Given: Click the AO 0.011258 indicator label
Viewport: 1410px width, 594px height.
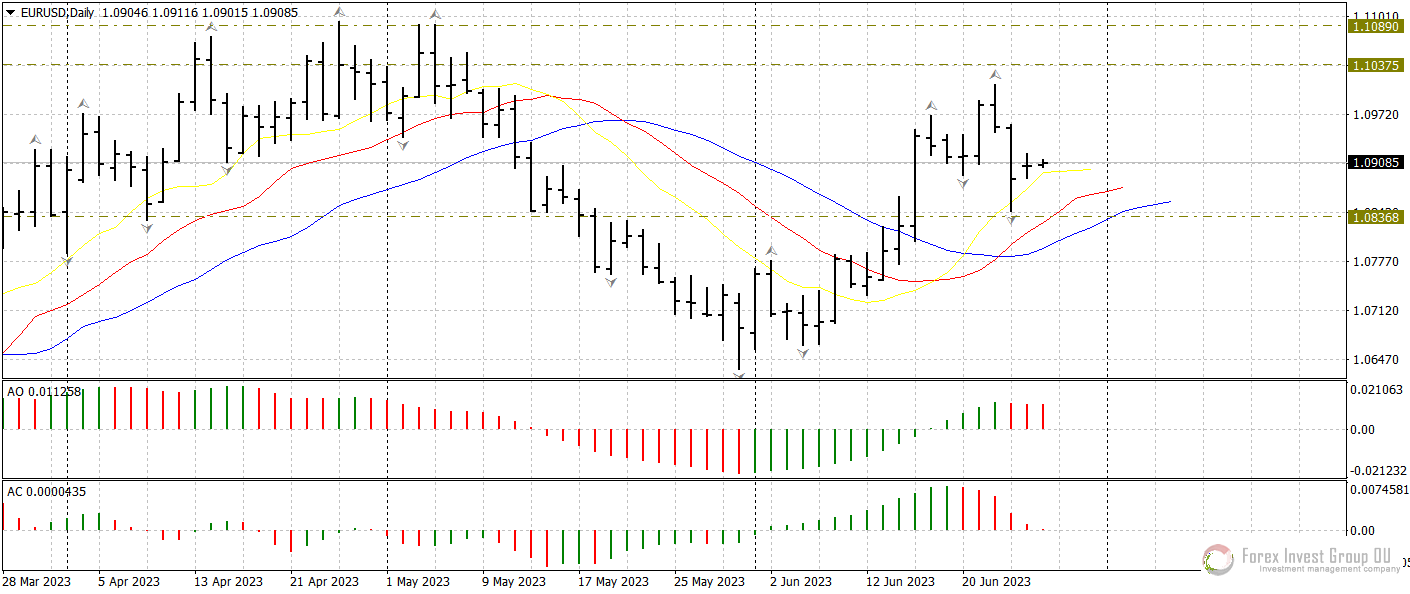Looking at the screenshot, I should 44,391.
